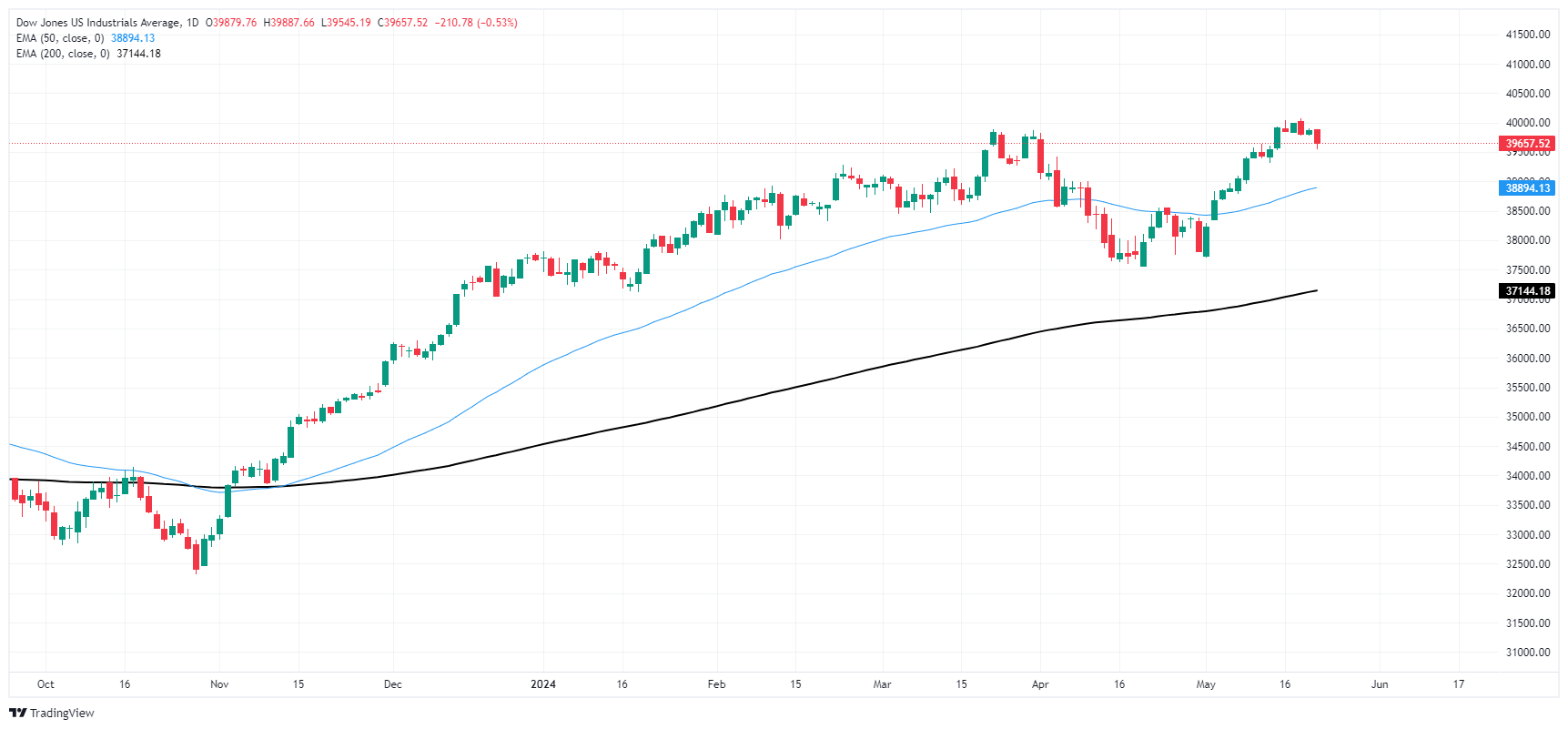Click the May label on time axis

coord(1206,684)
